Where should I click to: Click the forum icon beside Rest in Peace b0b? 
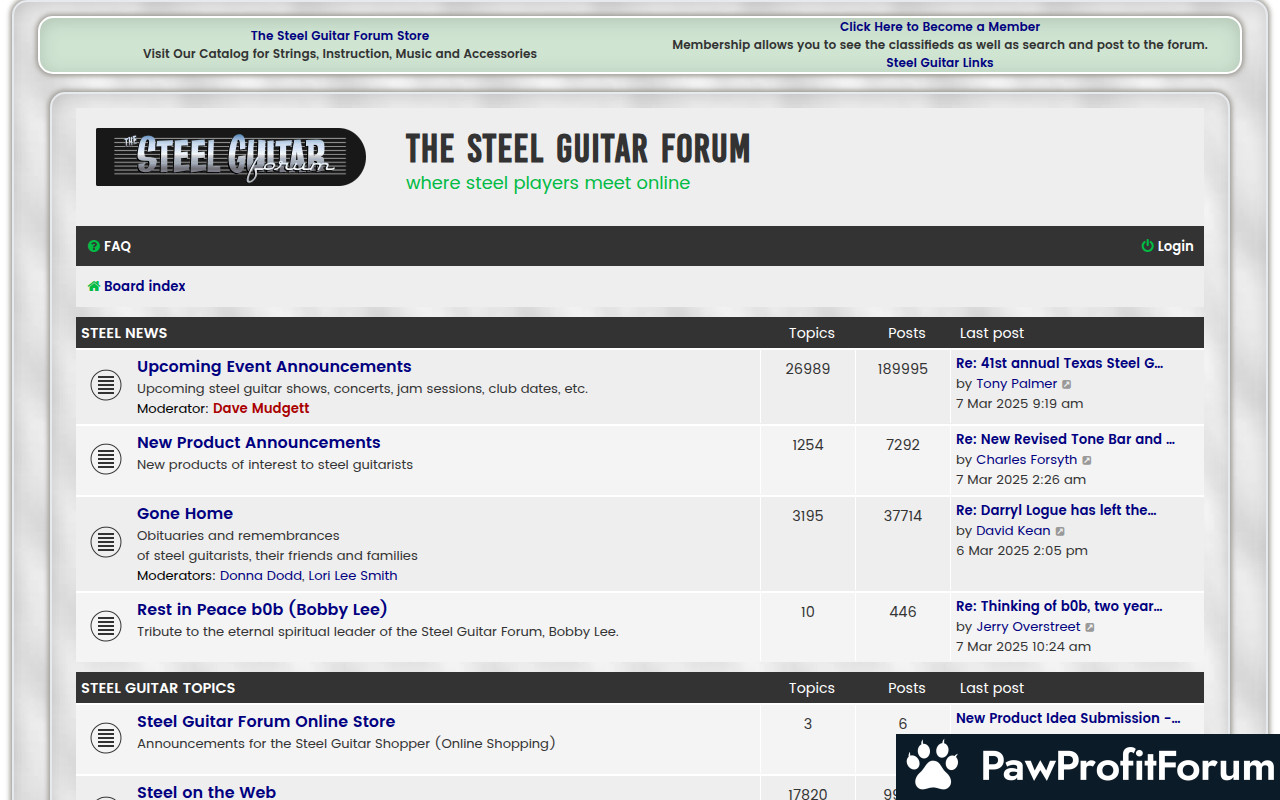(106, 626)
